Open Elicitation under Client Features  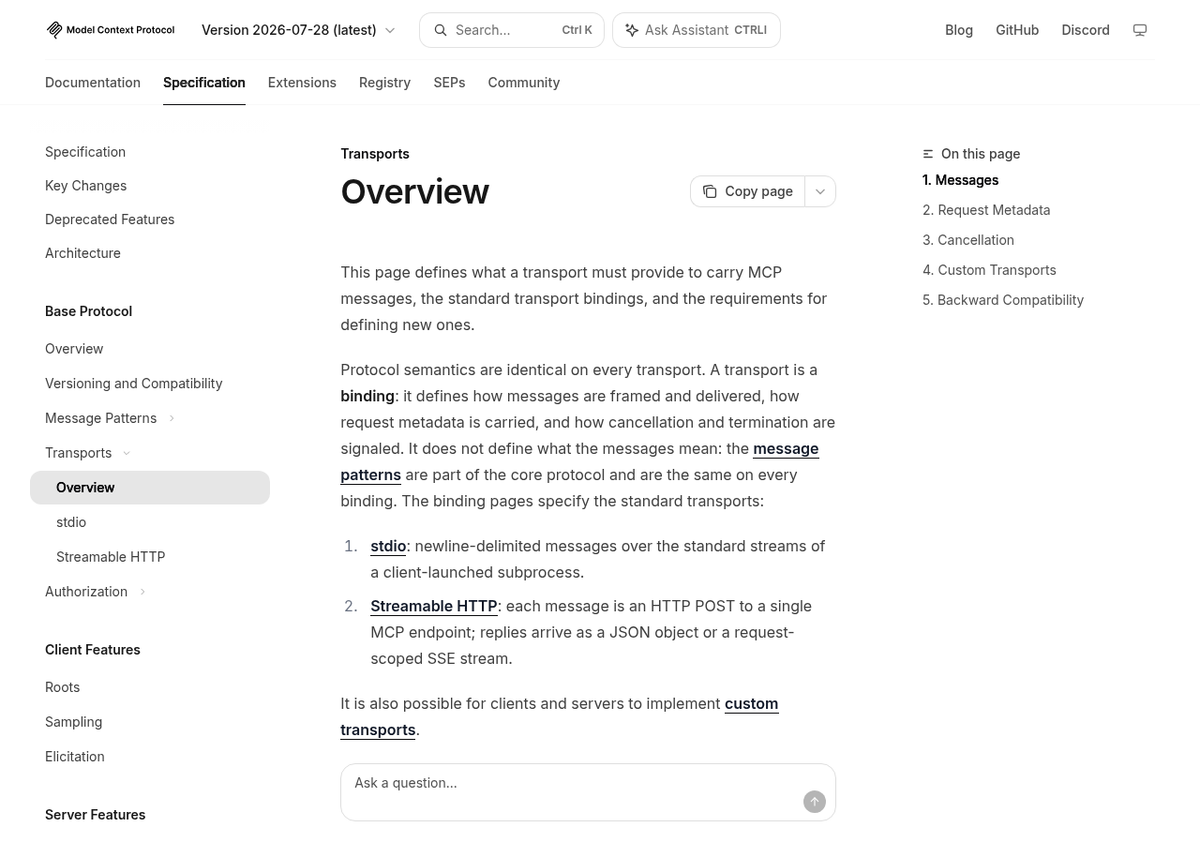click(x=75, y=757)
